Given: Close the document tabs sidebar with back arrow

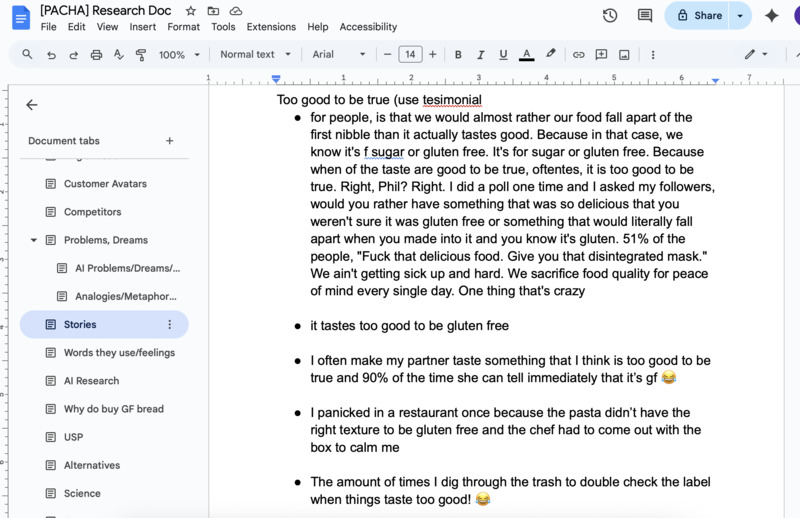Looking at the screenshot, I should [32, 105].
